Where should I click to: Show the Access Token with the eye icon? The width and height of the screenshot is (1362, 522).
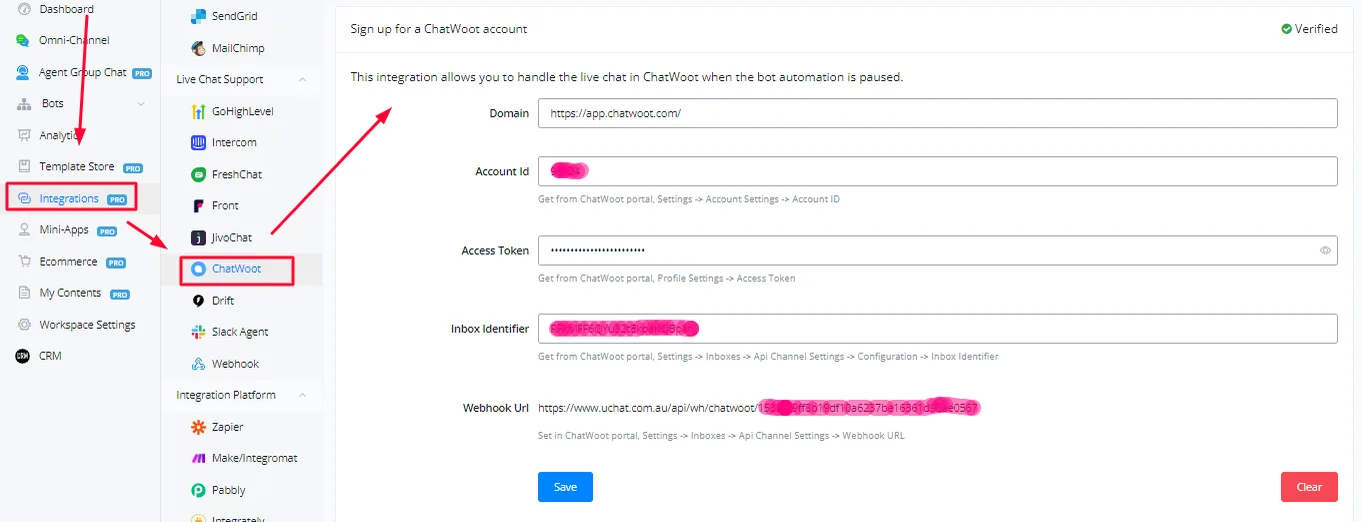pyautogui.click(x=1325, y=251)
